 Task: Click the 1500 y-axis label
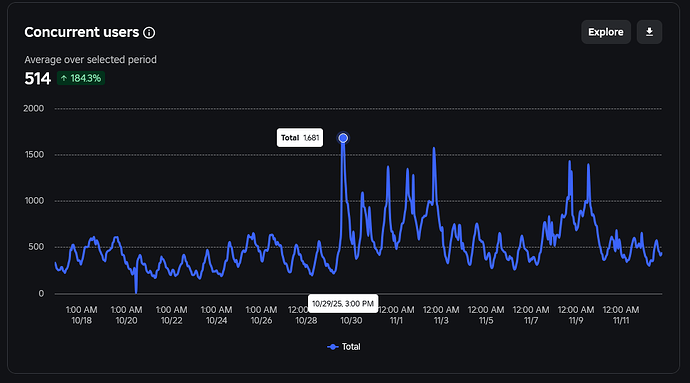34,155
